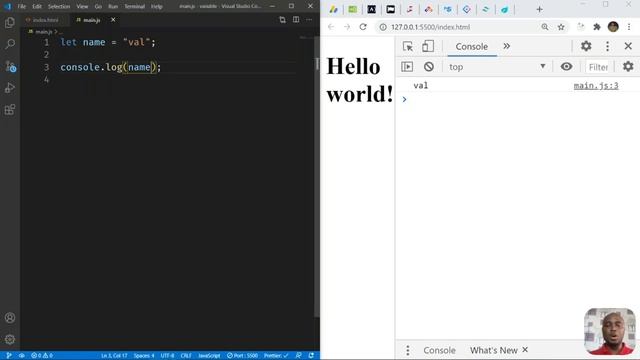
Task: Open the Chrome extensions puzzle icon
Action: 597,27
